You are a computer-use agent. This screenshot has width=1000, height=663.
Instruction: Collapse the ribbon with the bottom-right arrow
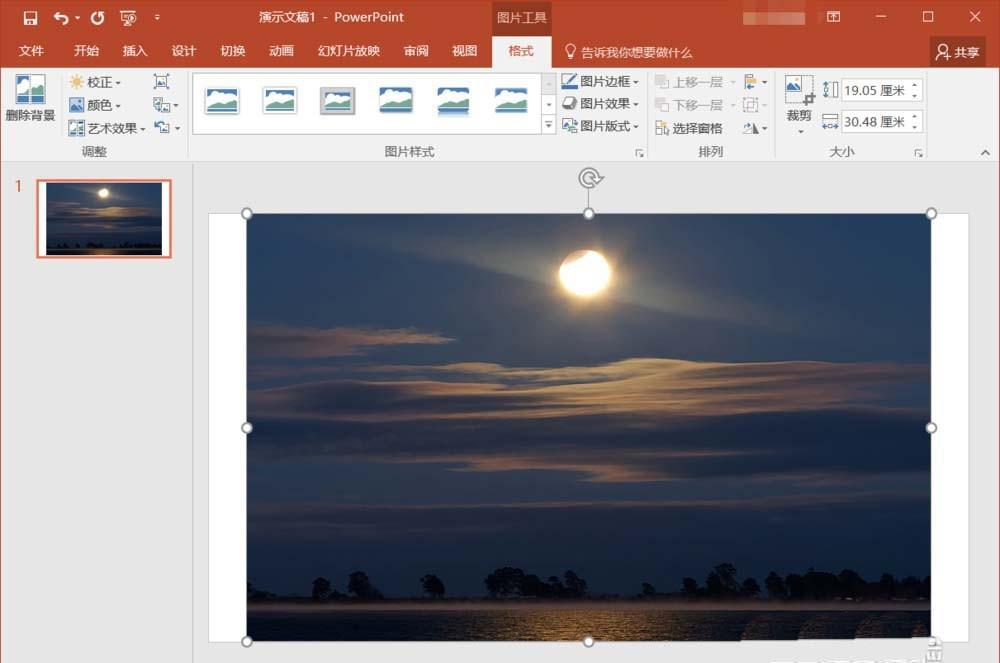tap(985, 153)
